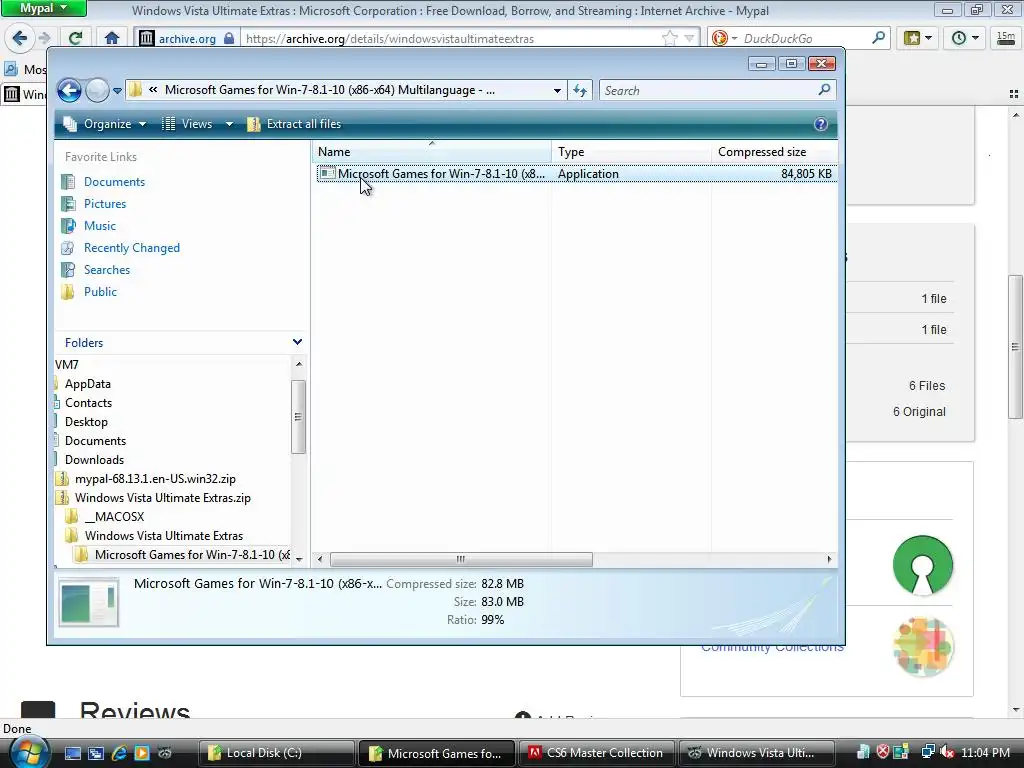The height and width of the screenshot is (768, 1024).
Task: Click the Explorer back navigation arrow
Action: (69, 90)
